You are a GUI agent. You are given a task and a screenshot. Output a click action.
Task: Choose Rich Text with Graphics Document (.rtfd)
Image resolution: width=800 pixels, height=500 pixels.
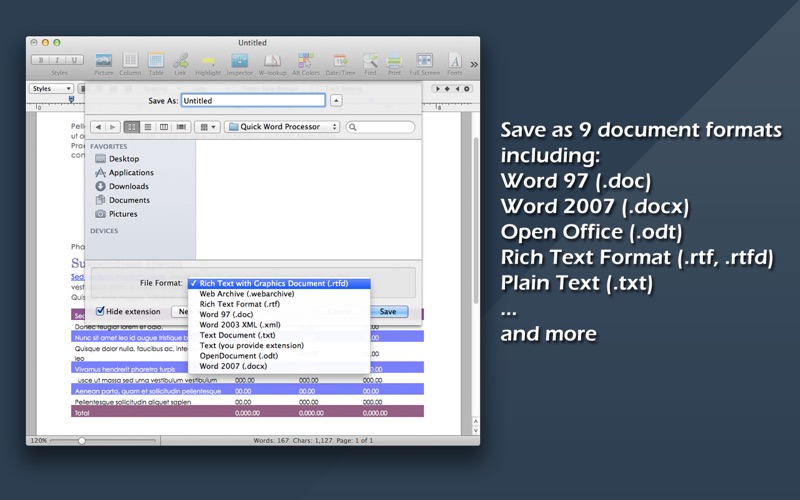pyautogui.click(x=279, y=283)
